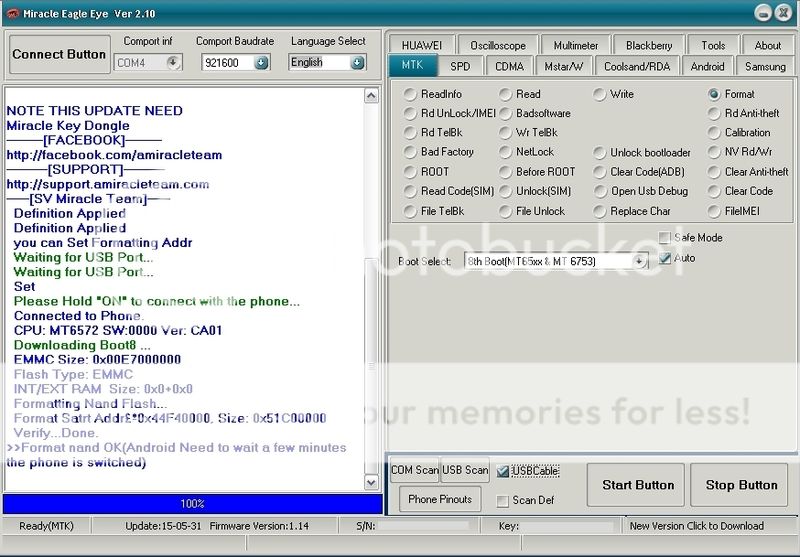The height and width of the screenshot is (557, 800).
Task: Click the log scrollbar up arrow
Action: click(x=371, y=96)
